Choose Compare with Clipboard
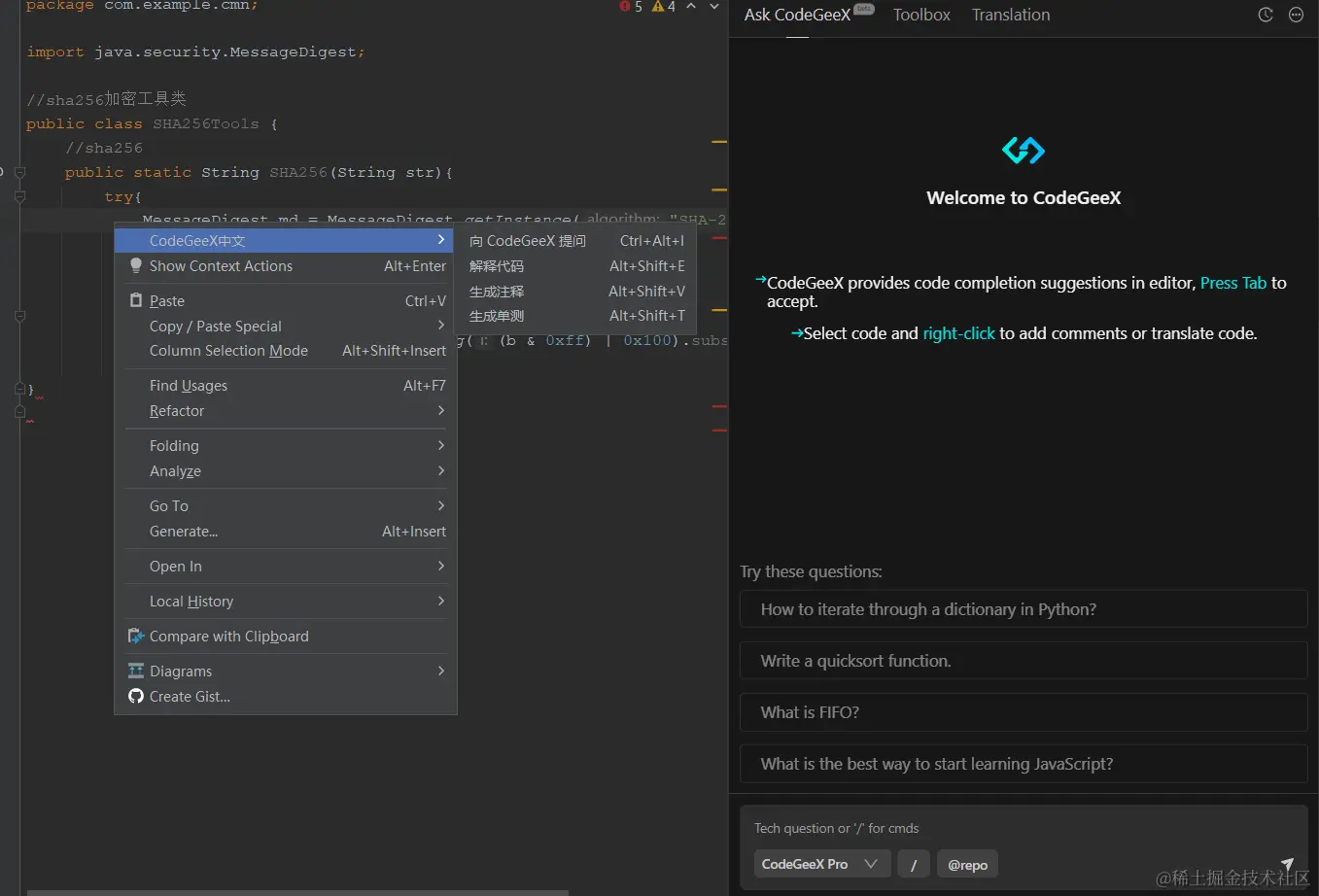 tap(286, 636)
